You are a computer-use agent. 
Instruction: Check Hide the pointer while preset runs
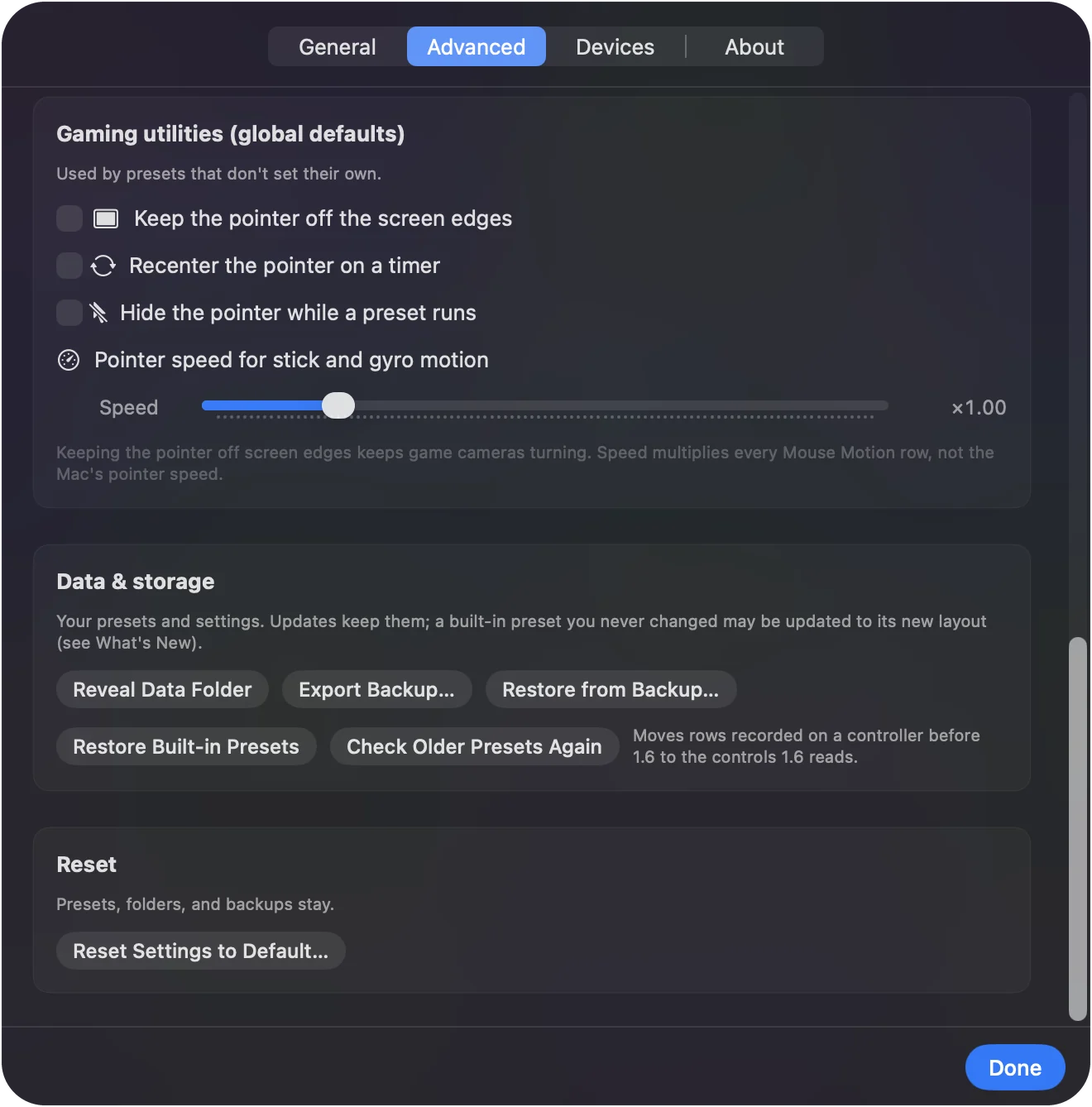coord(69,313)
